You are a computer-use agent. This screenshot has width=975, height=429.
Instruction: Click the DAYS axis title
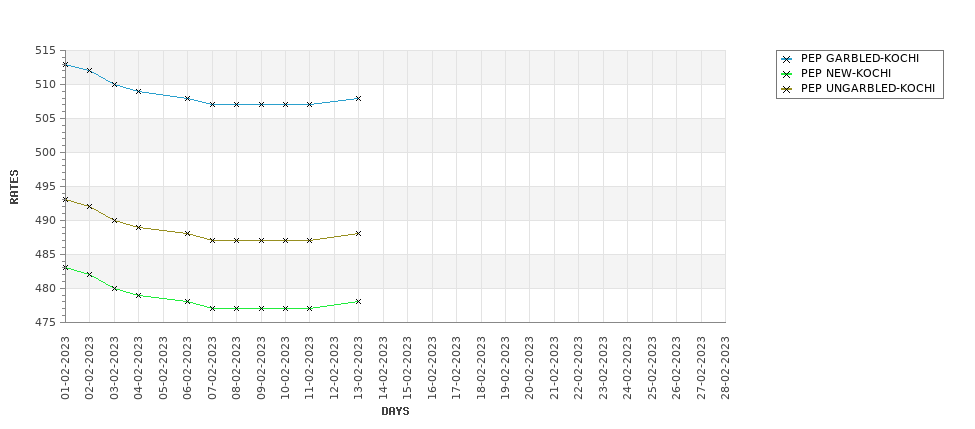pyautogui.click(x=395, y=411)
